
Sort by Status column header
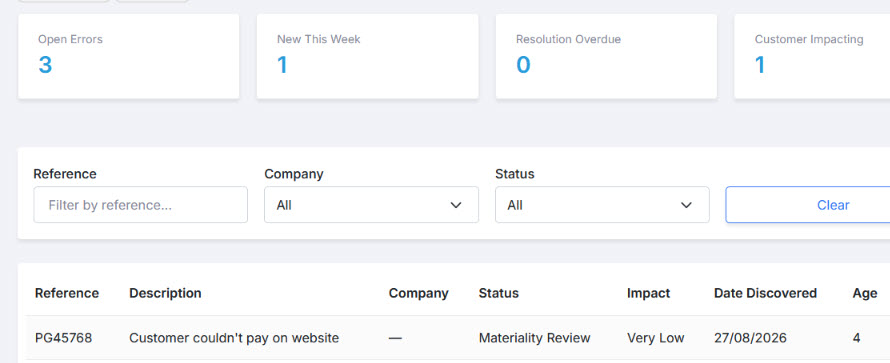pyautogui.click(x=498, y=293)
